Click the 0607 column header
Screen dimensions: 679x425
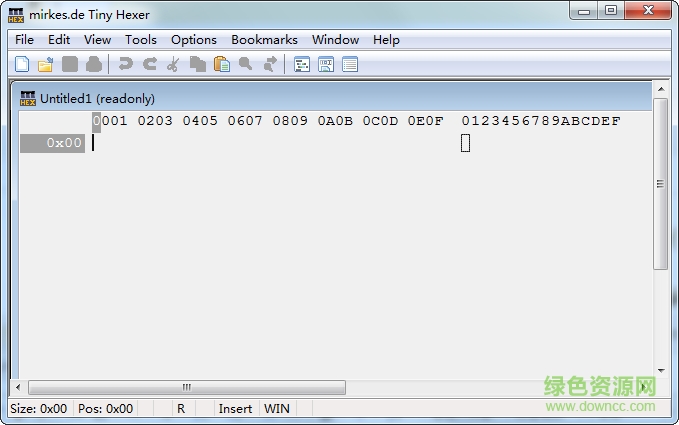coord(245,121)
